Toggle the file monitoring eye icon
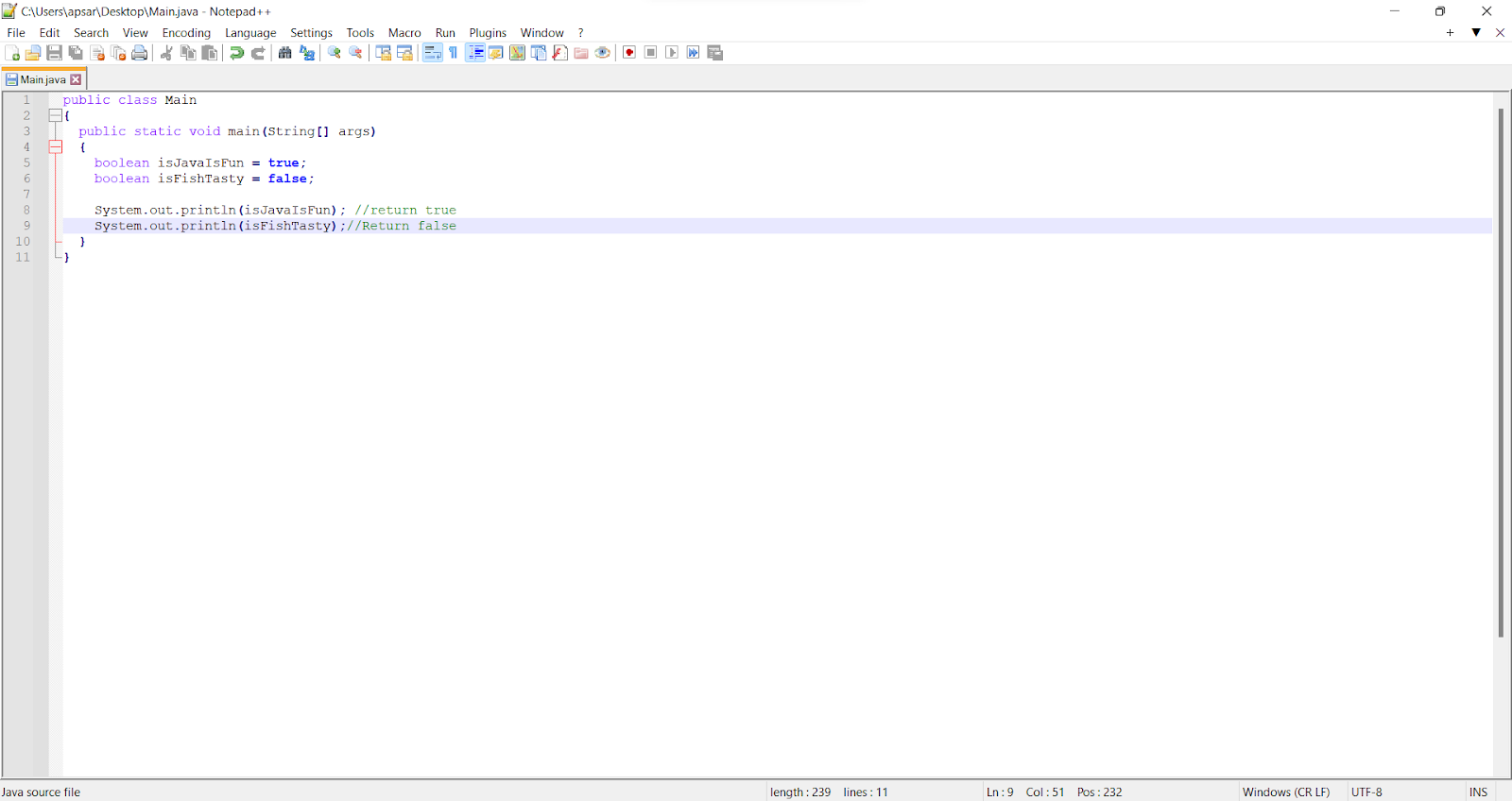The image size is (1512, 801). (602, 53)
